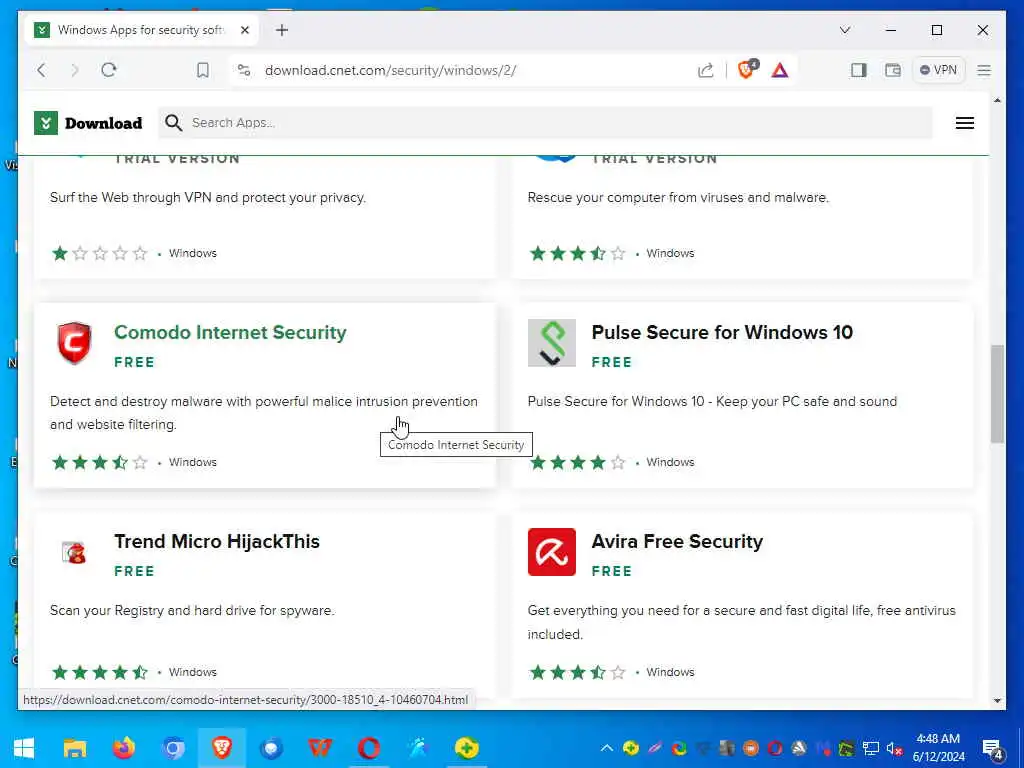Click the address bar URL
This screenshot has height=768, width=1024.
(x=390, y=70)
